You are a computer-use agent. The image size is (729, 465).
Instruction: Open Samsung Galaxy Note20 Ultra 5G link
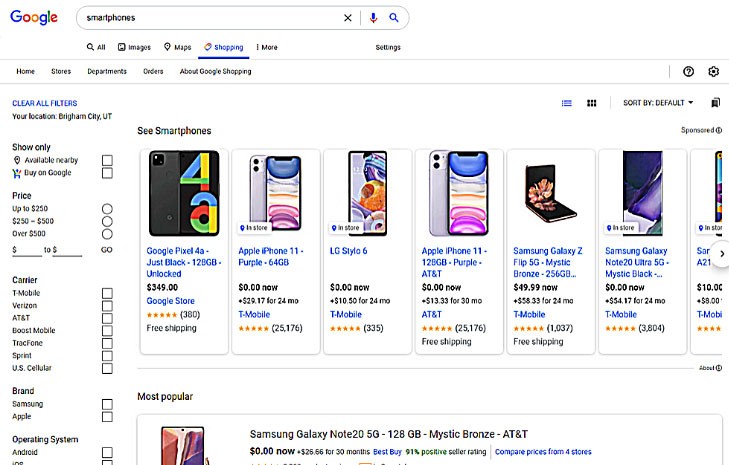click(x=637, y=262)
